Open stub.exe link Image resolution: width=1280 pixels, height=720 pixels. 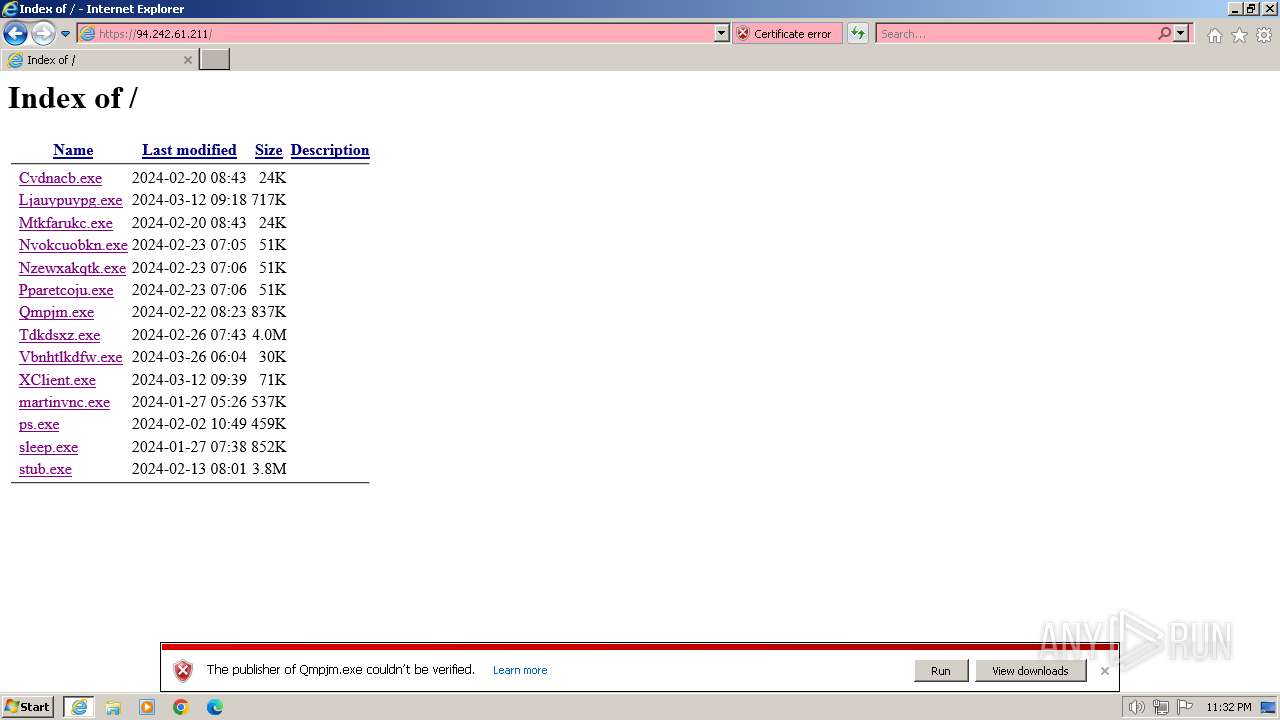(45, 469)
